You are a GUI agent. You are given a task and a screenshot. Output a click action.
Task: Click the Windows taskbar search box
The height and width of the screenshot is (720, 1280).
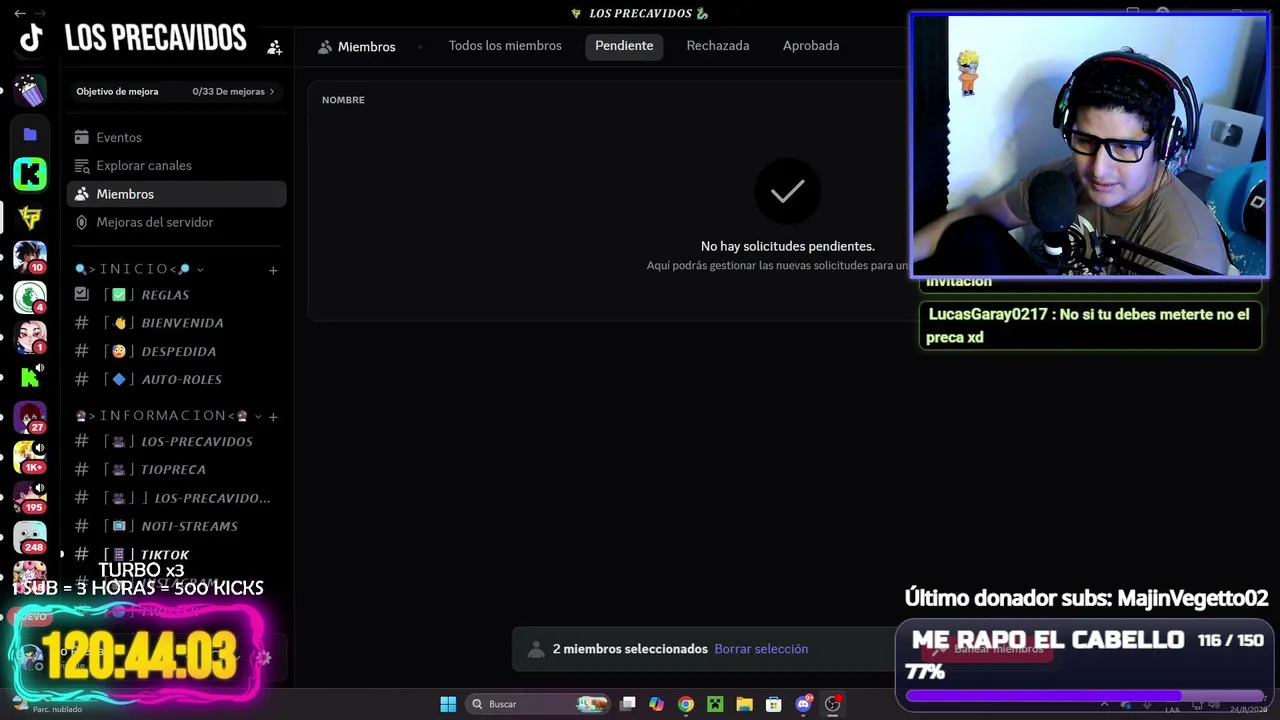(538, 704)
